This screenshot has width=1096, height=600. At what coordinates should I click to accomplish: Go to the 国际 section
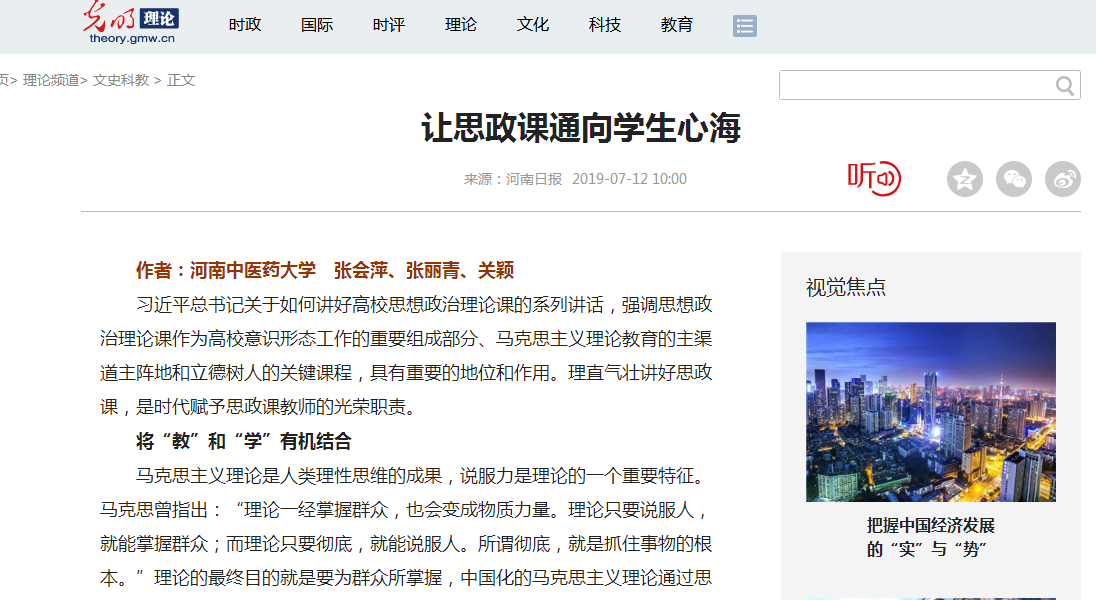[x=317, y=25]
